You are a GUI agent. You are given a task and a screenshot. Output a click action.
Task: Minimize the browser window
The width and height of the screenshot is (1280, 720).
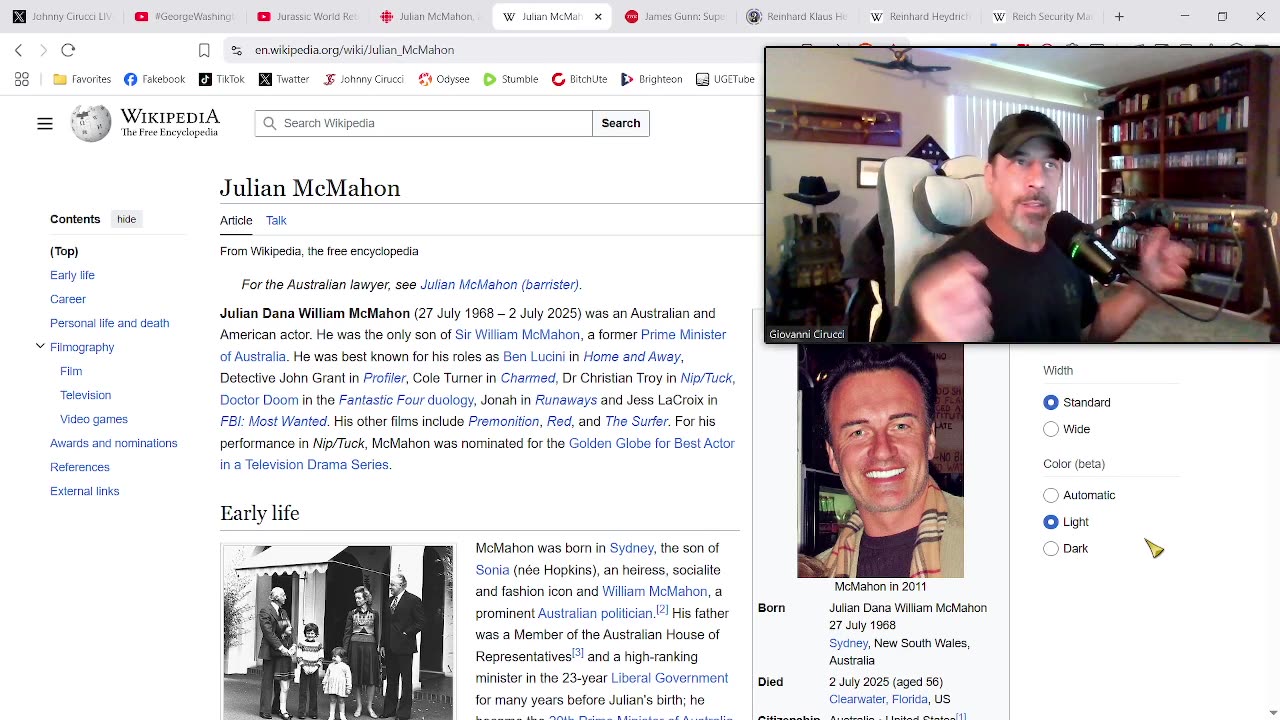point(1185,16)
